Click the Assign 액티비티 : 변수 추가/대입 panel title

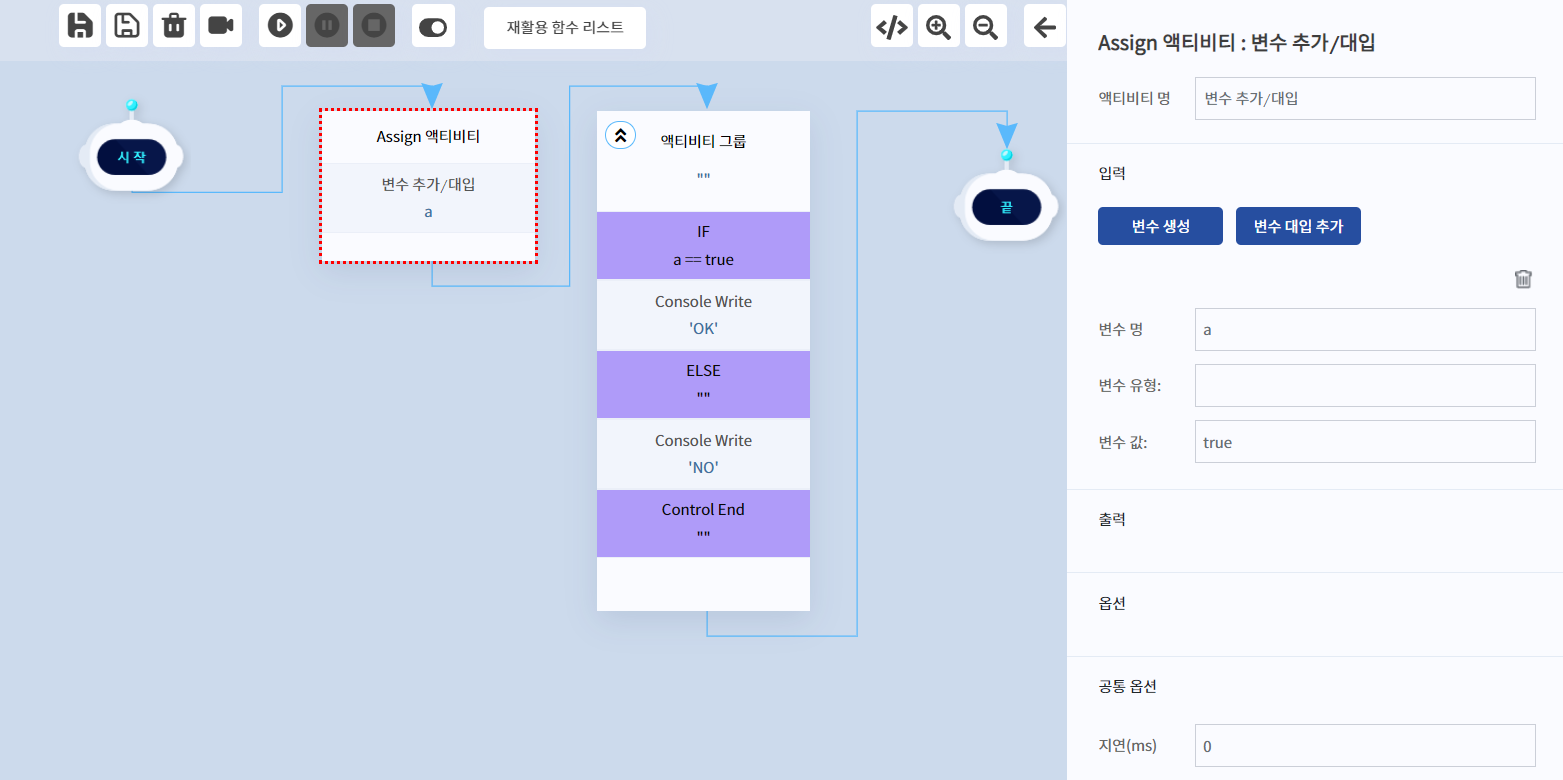point(1237,43)
